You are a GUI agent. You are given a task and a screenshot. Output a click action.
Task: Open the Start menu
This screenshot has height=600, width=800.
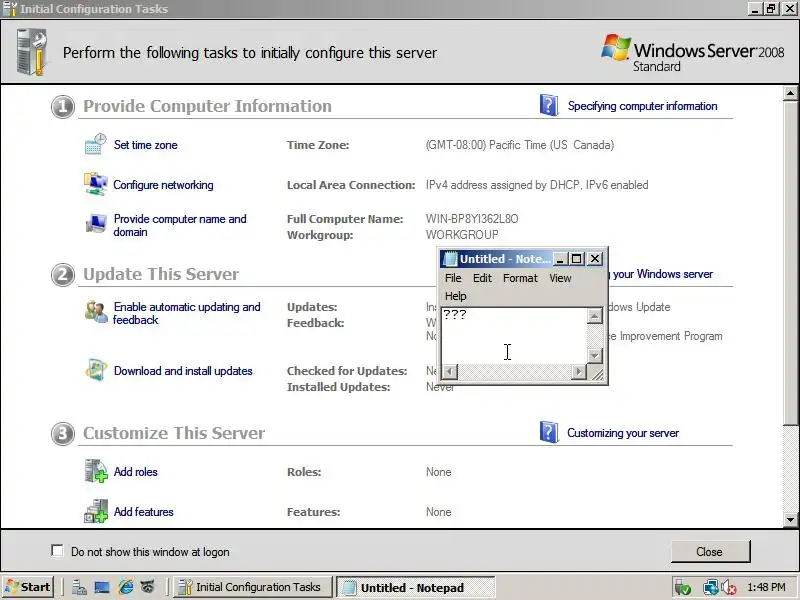pos(28,587)
